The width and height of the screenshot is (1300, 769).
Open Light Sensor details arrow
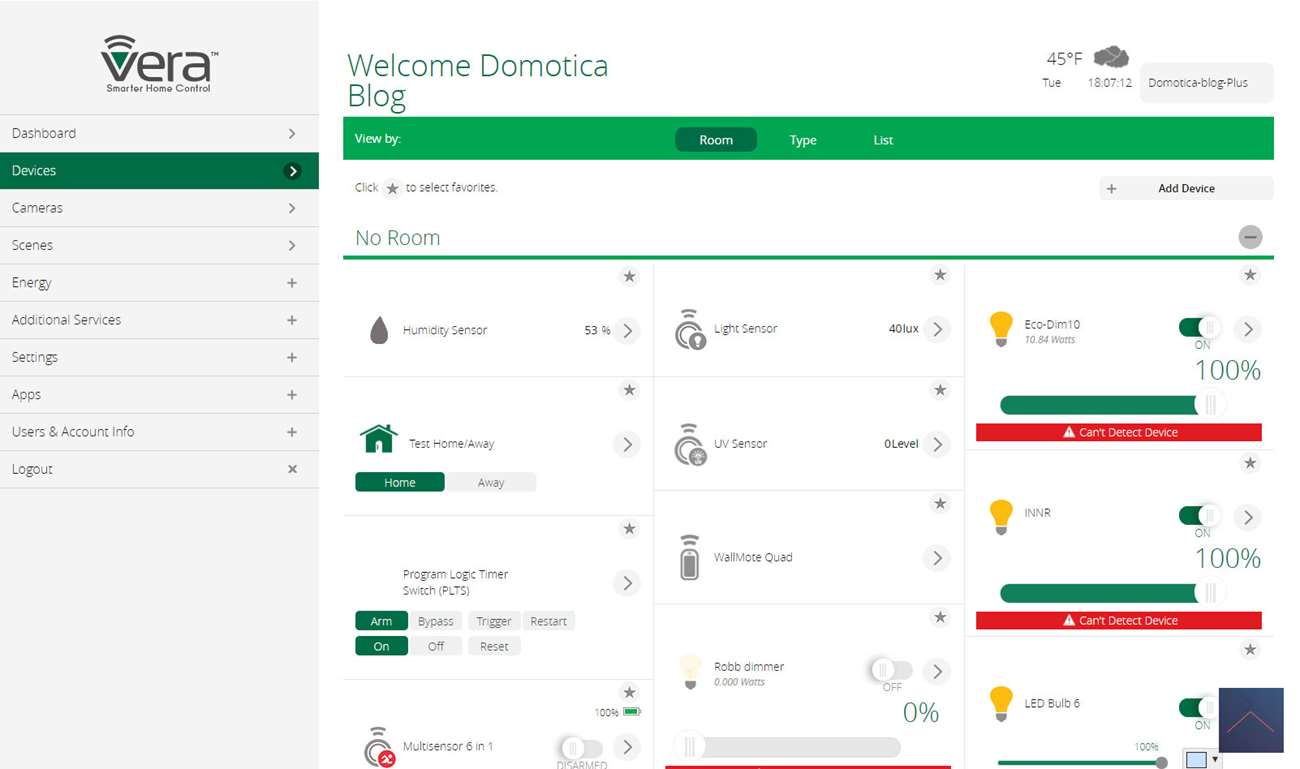(937, 329)
